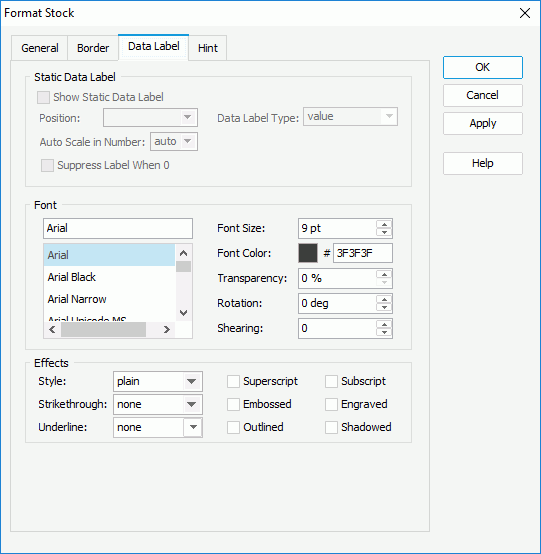This screenshot has width=541, height=554.
Task: Open the Style dropdown
Action: (x=158, y=382)
